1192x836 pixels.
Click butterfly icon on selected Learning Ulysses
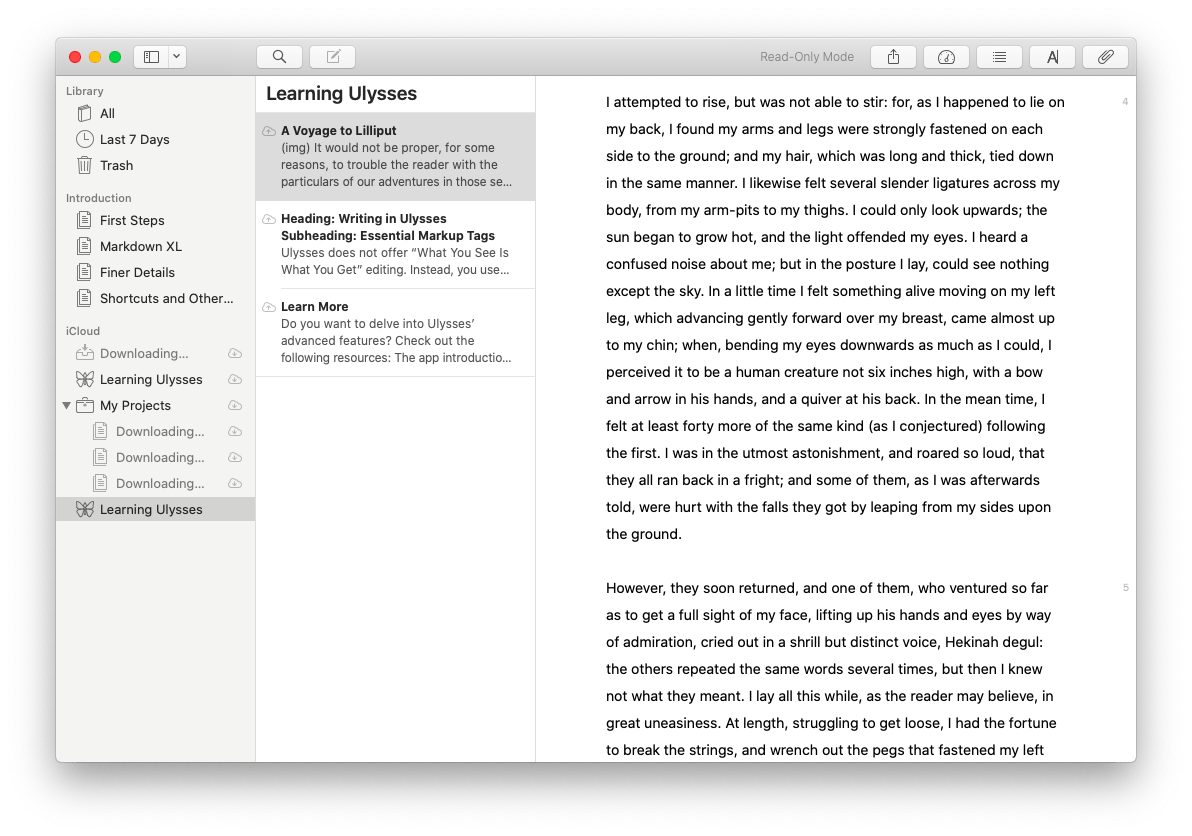click(x=84, y=509)
